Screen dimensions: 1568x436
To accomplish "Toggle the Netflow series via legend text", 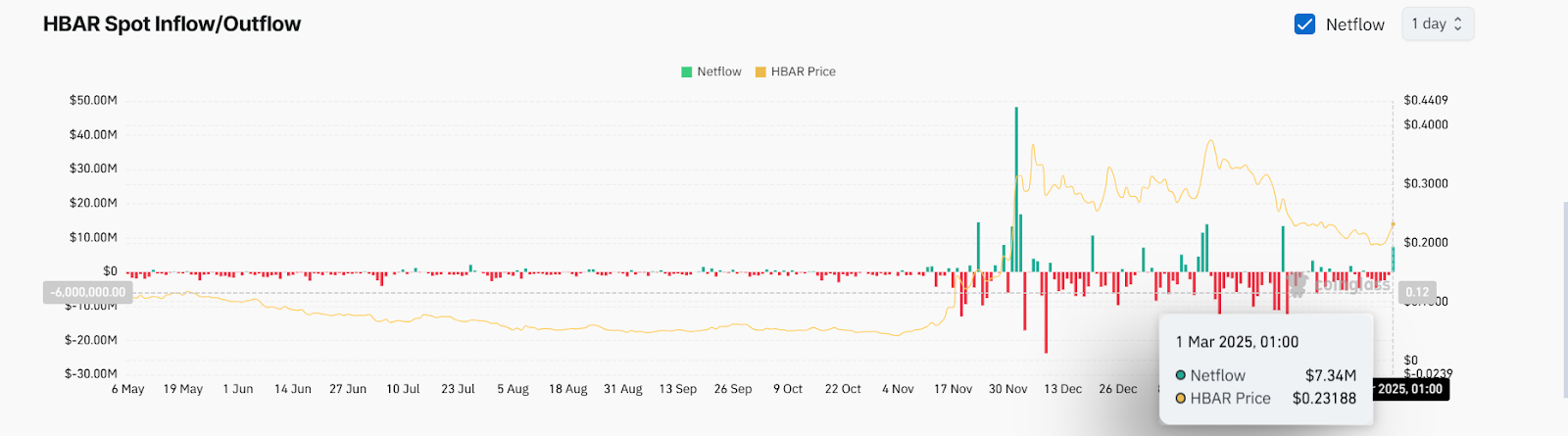I will click(718, 72).
